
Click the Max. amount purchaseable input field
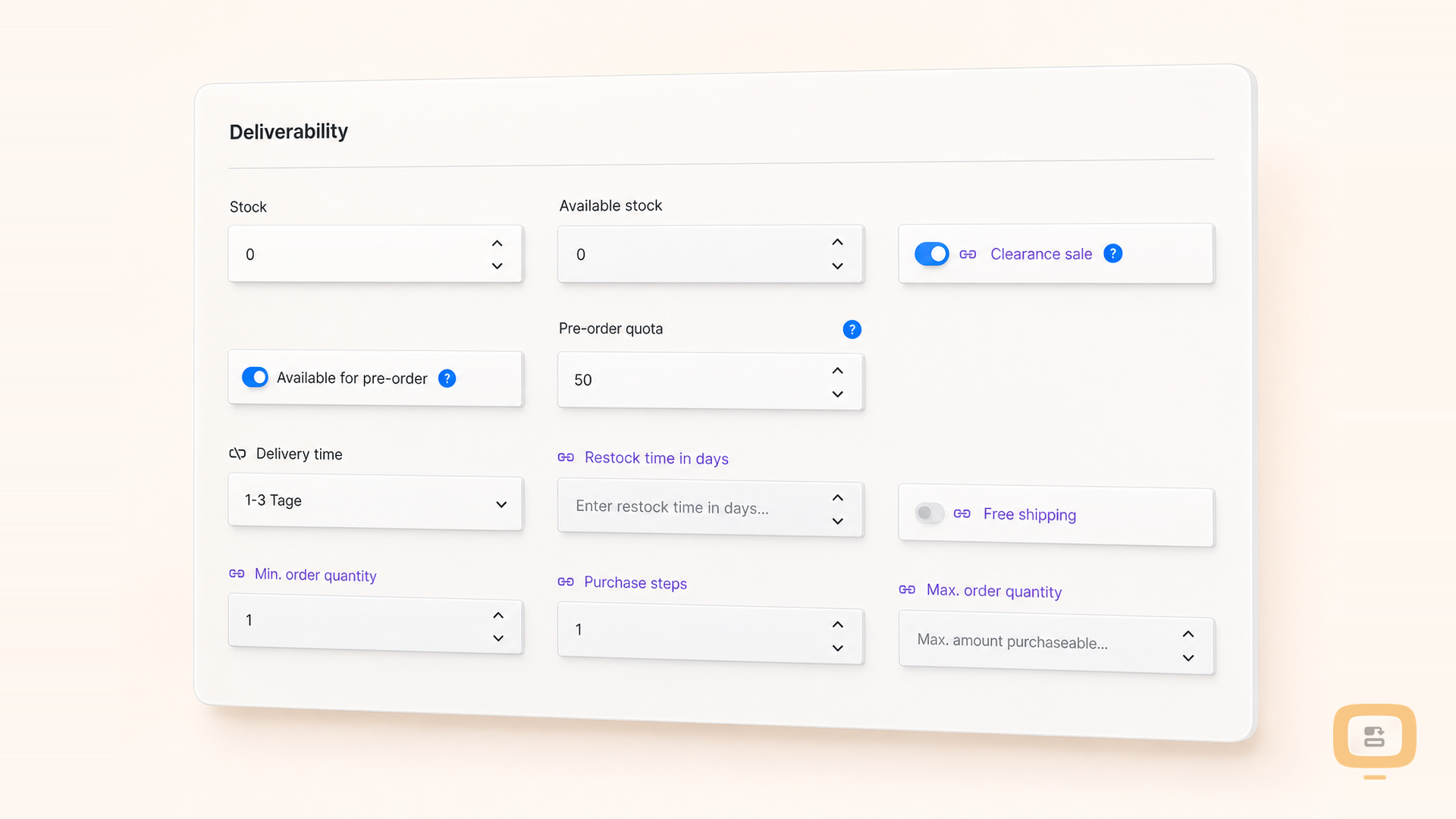click(1056, 644)
